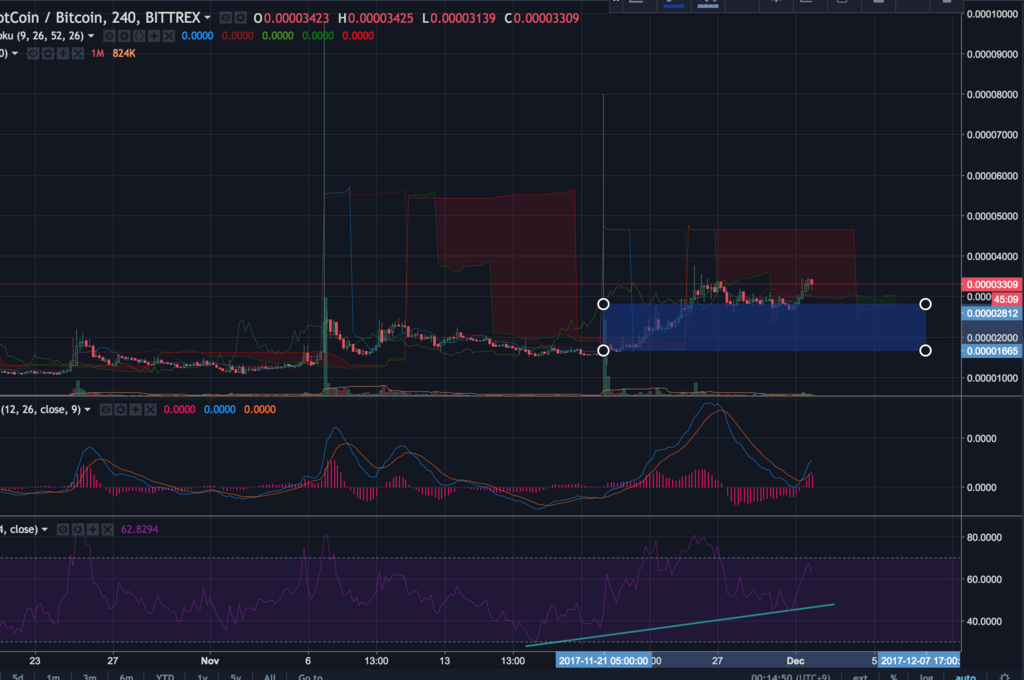
Task: Select the 5d time range
Action: pos(18,676)
